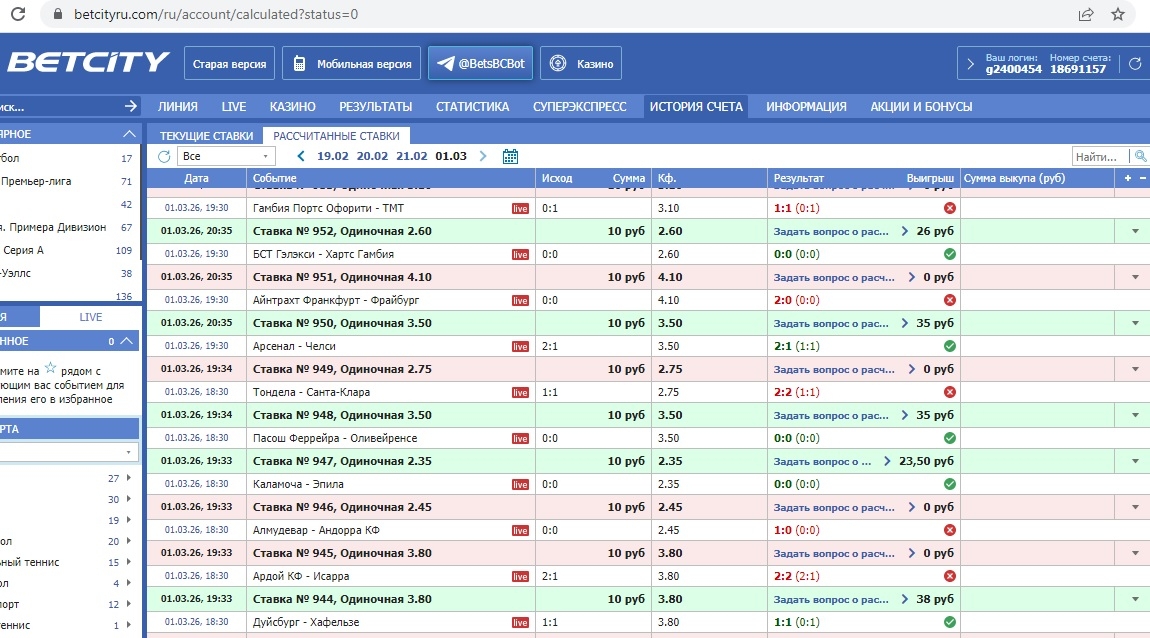Open the РЕЗУЛЬТАТЫ menu item
Image resolution: width=1150 pixels, height=638 pixels.
click(375, 106)
